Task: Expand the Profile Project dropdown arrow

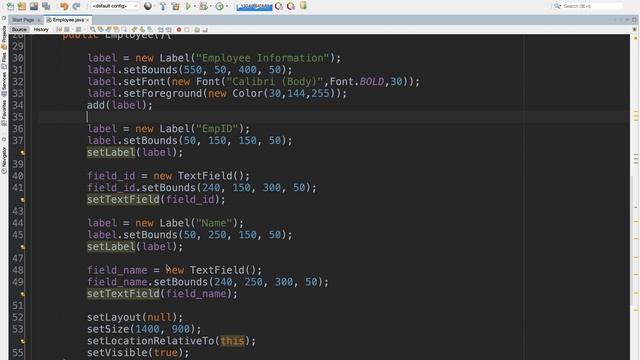Action: tap(227, 6)
